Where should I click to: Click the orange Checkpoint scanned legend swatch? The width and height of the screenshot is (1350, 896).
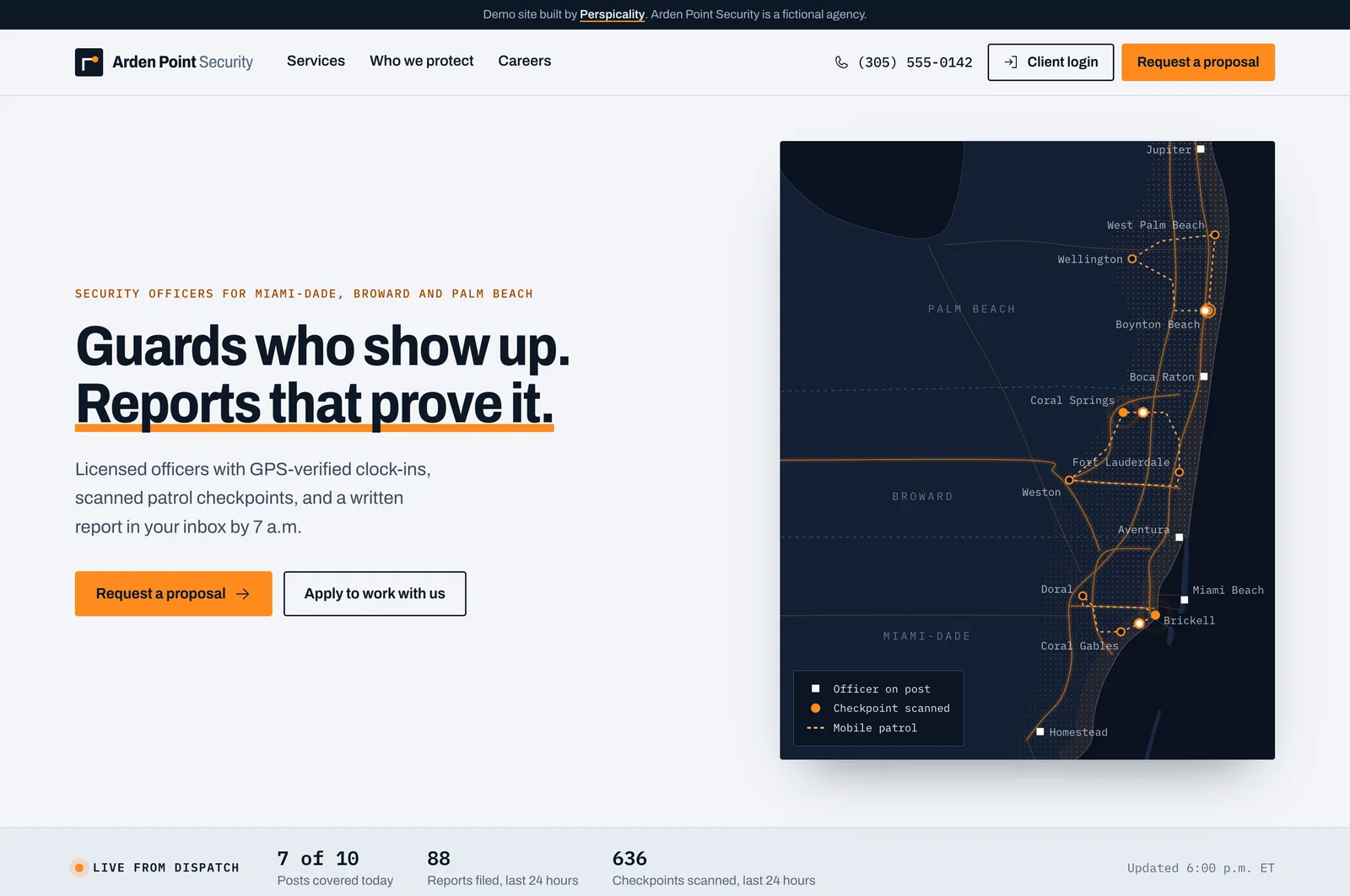pos(816,708)
